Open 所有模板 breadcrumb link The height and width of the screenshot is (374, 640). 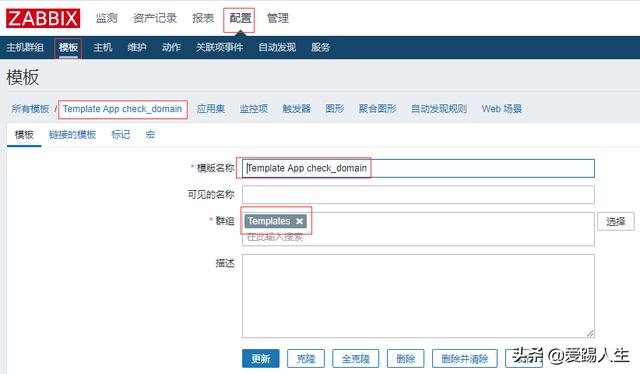tap(30, 109)
